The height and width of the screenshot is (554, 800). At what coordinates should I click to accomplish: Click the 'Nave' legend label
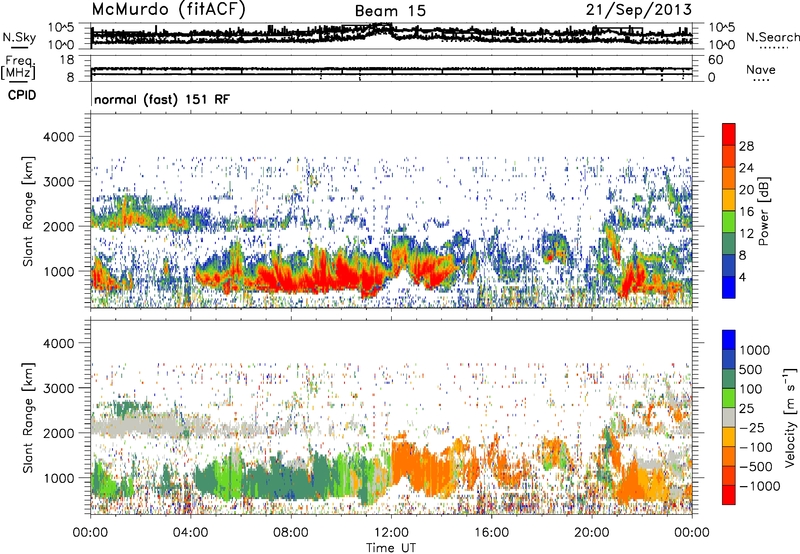click(x=760, y=70)
